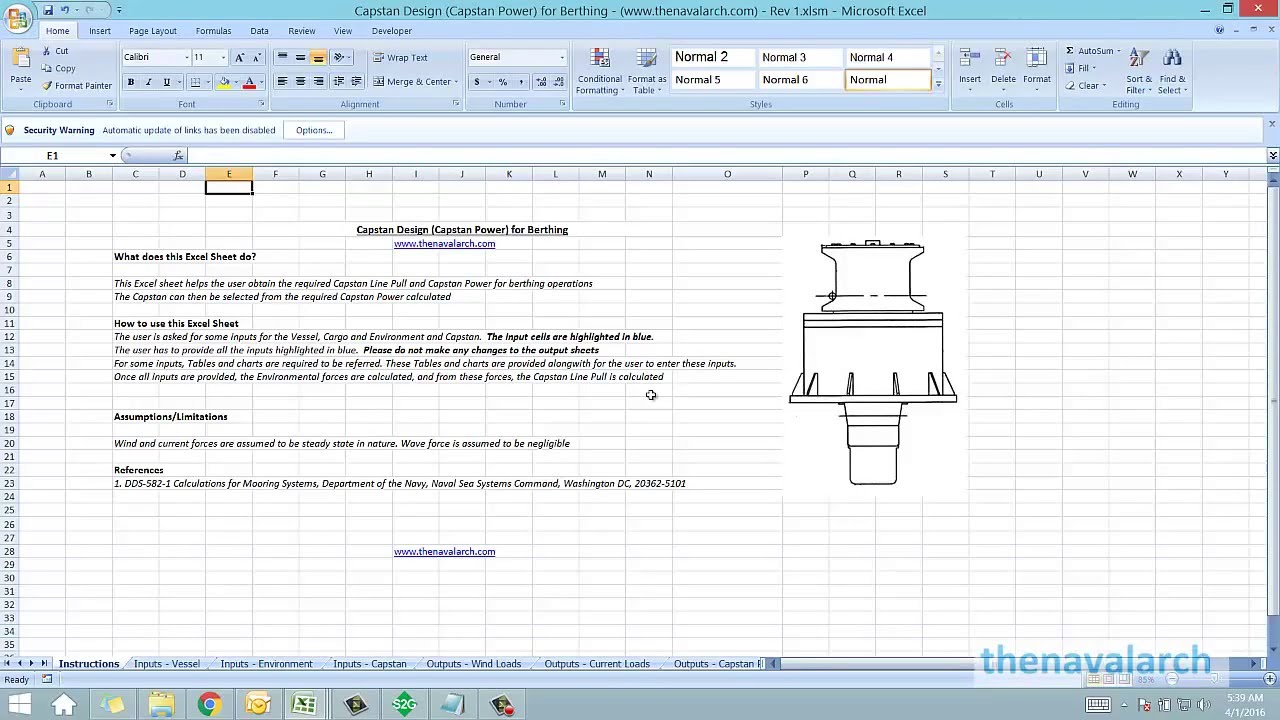
Task: Click the Decrease Font Size icon
Action: pyautogui.click(x=256, y=57)
